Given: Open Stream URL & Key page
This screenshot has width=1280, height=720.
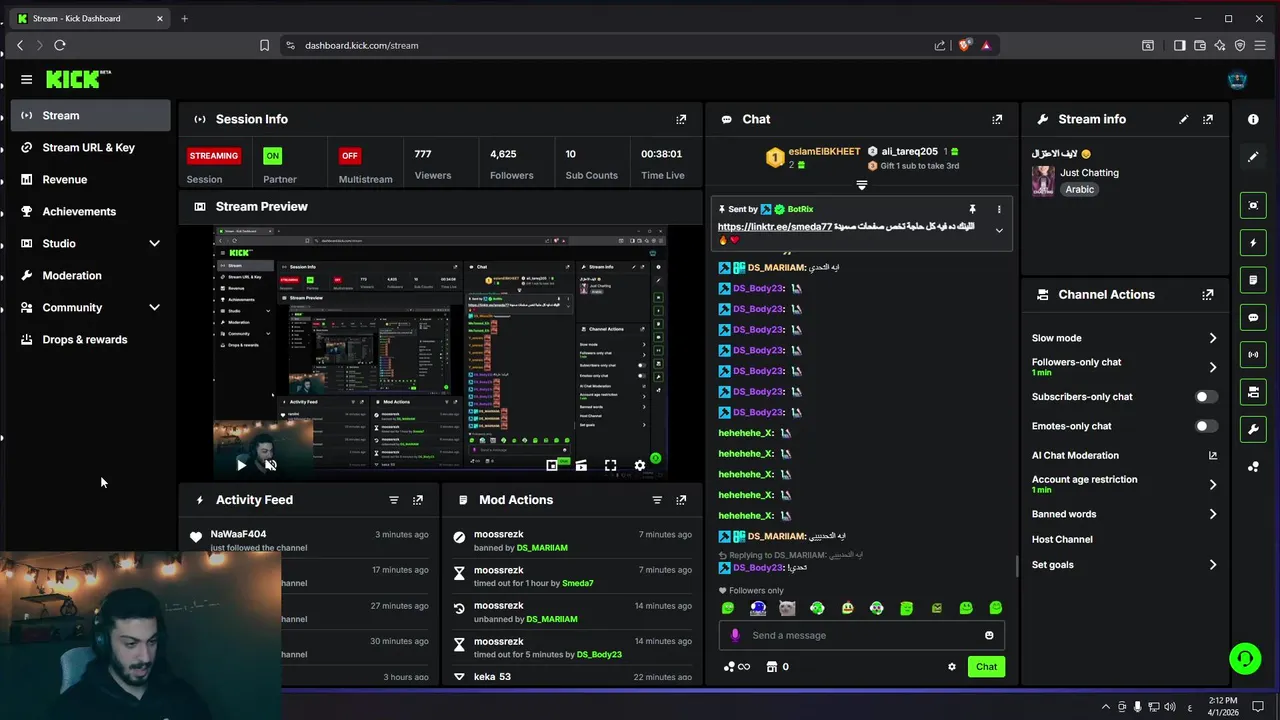Looking at the screenshot, I should [91, 148].
